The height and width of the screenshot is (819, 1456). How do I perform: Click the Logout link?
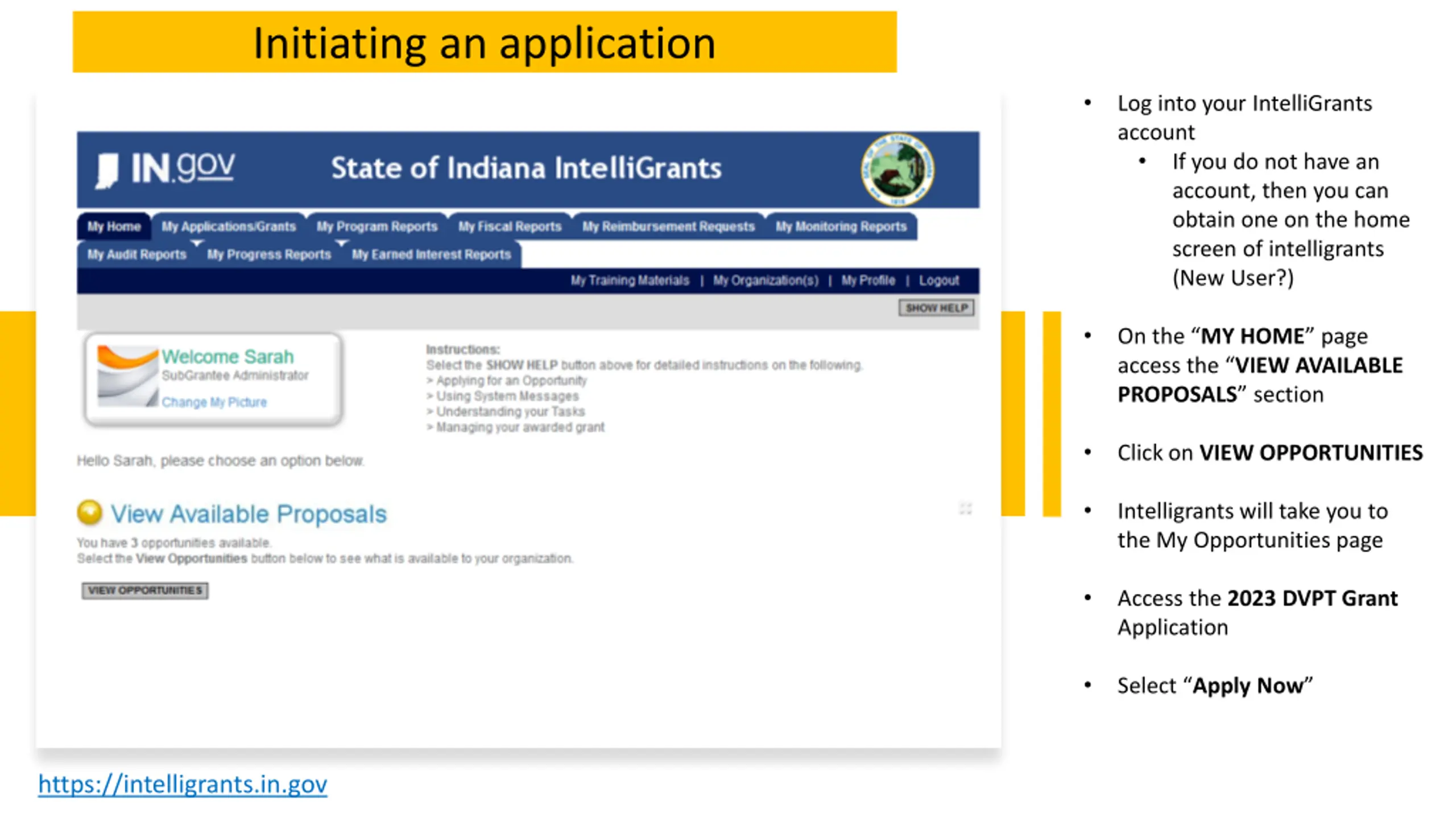939,280
